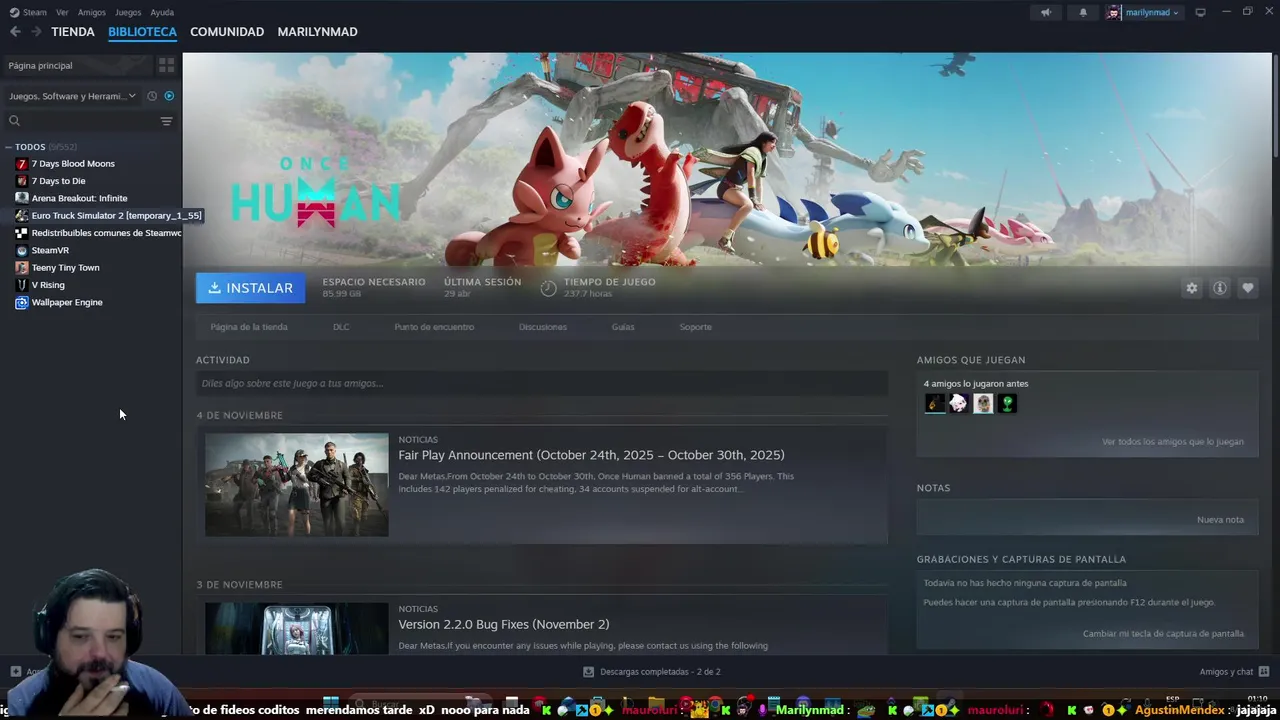1280x720 pixels.
Task: Open game settings gear icon
Action: [1191, 288]
